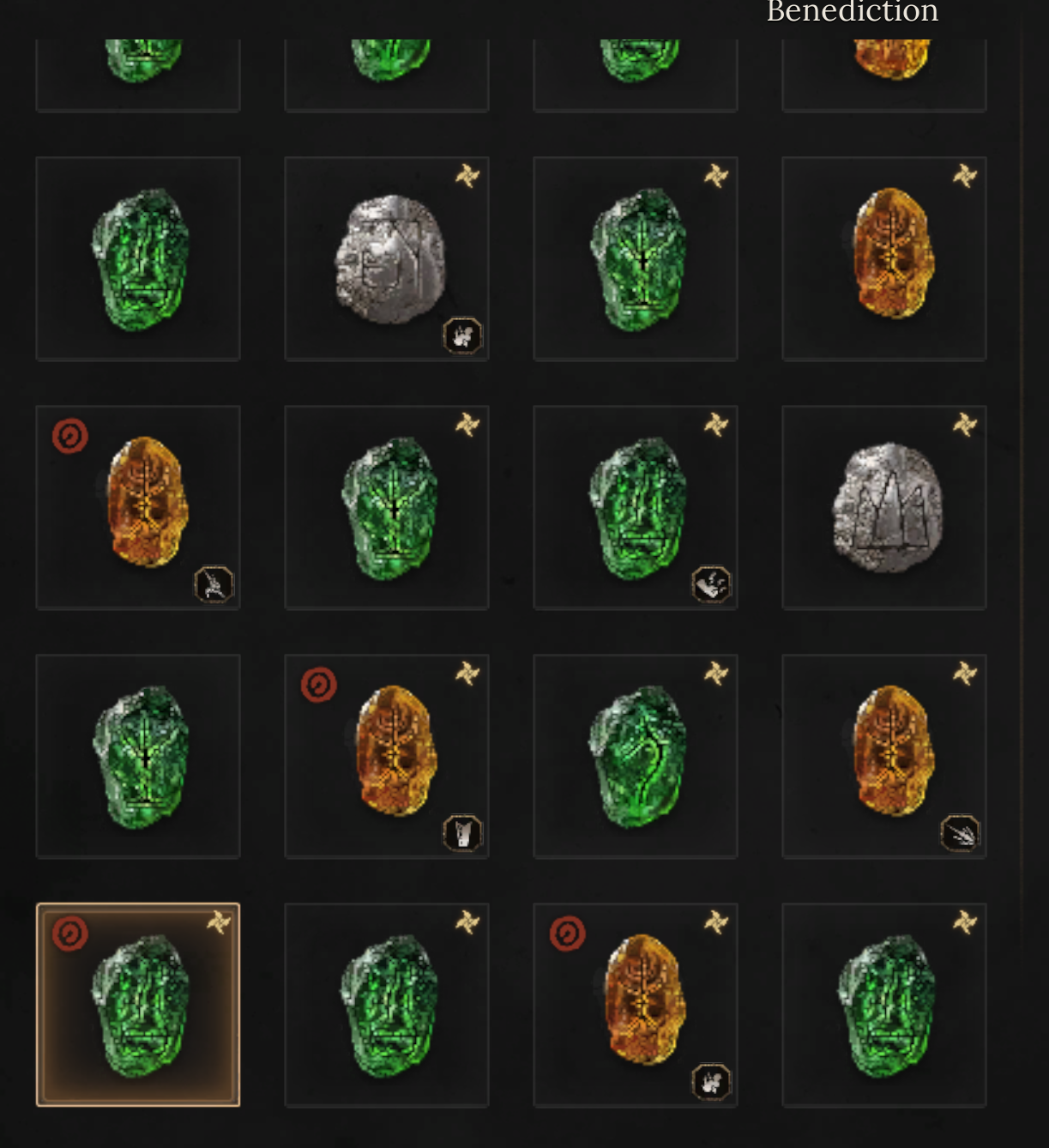
Task: Select the highlighted green relic with gold border
Action: click(x=138, y=1005)
